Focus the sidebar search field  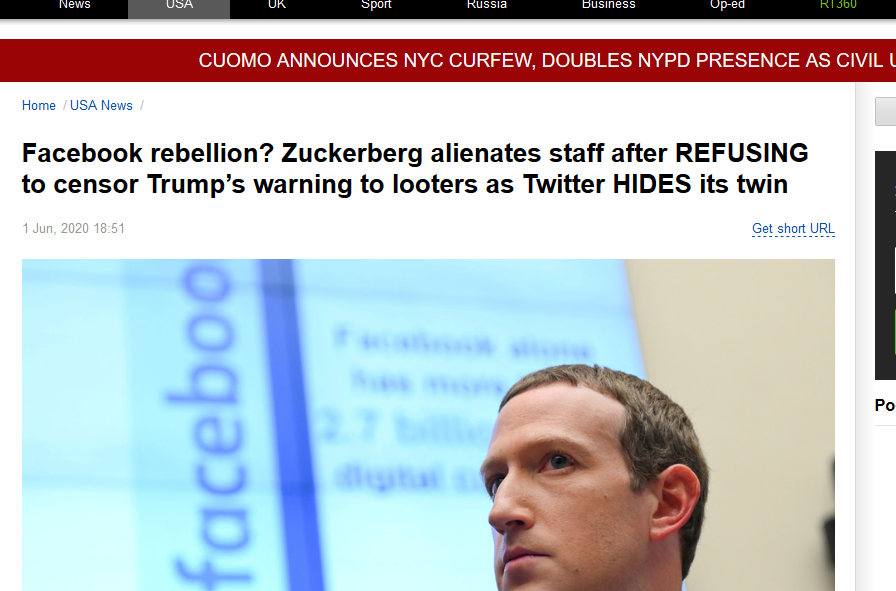coord(886,111)
